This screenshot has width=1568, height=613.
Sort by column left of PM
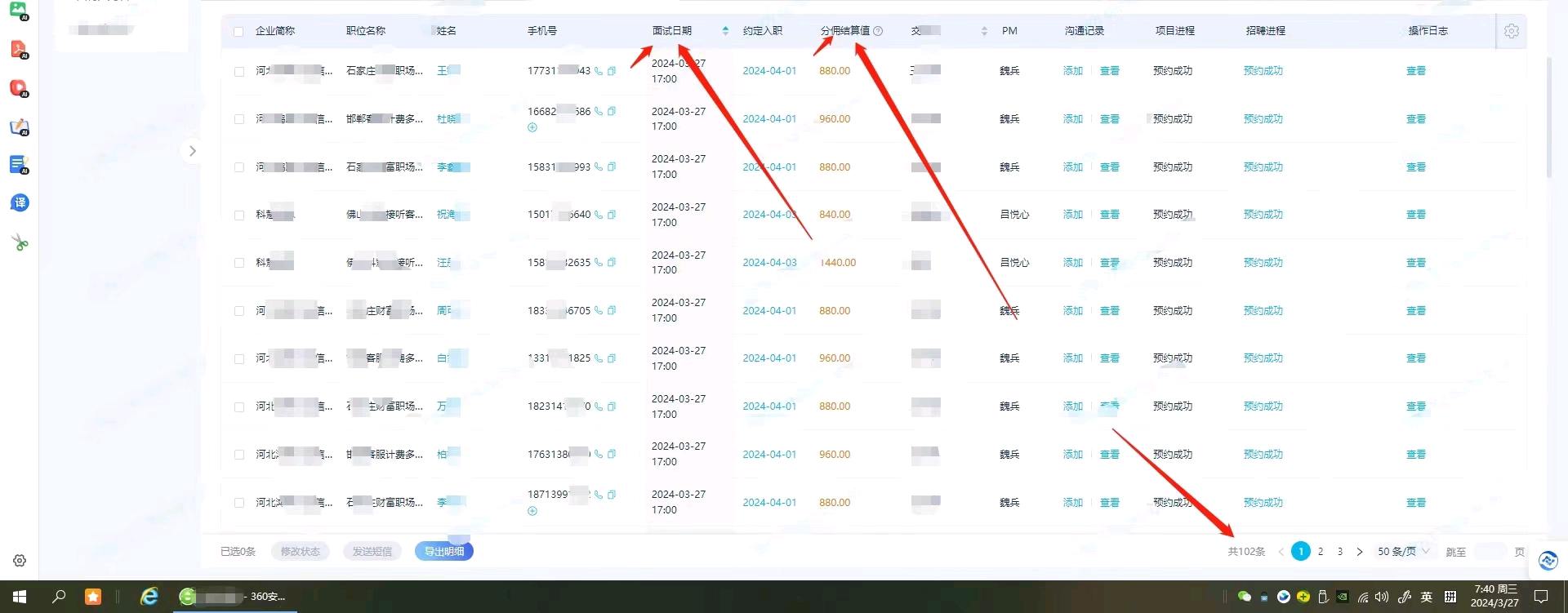coord(984,31)
